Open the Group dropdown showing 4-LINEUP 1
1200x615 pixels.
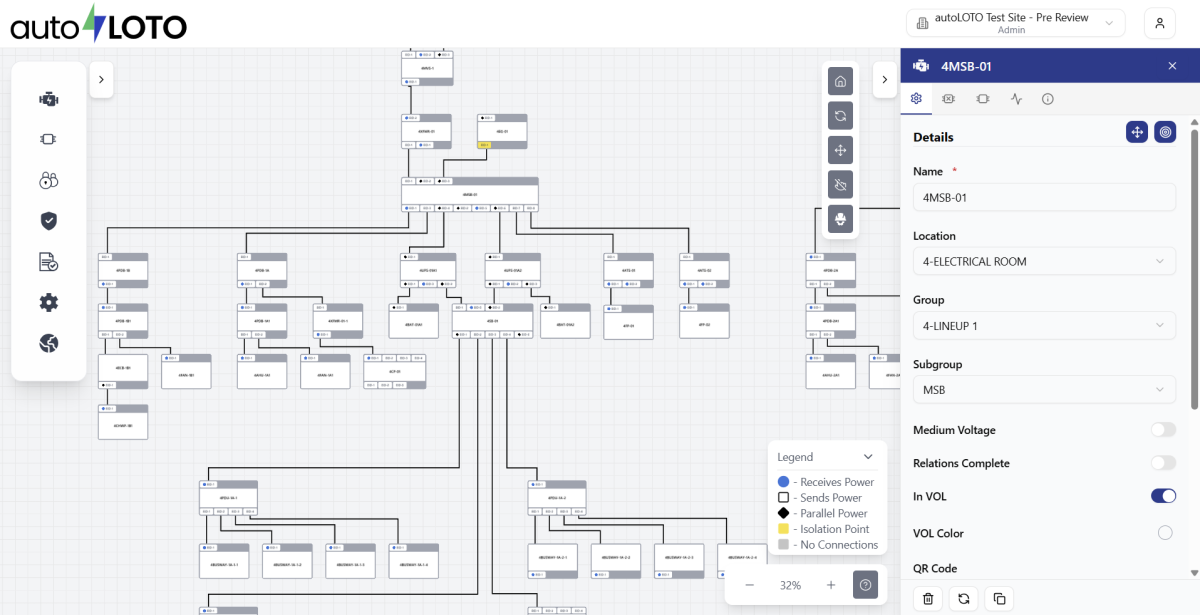(x=1043, y=325)
